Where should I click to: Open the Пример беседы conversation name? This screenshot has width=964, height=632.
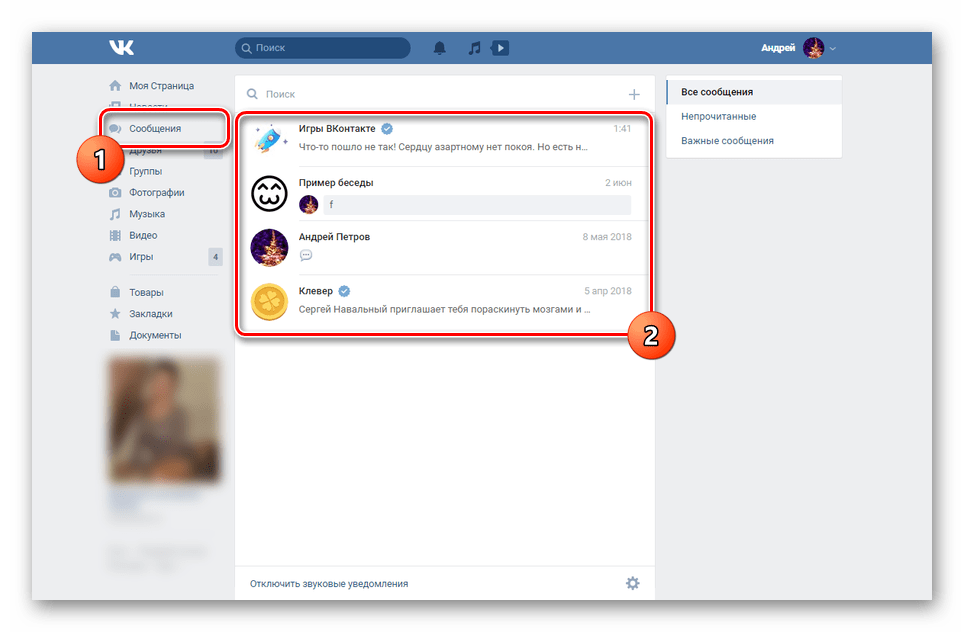tap(336, 183)
